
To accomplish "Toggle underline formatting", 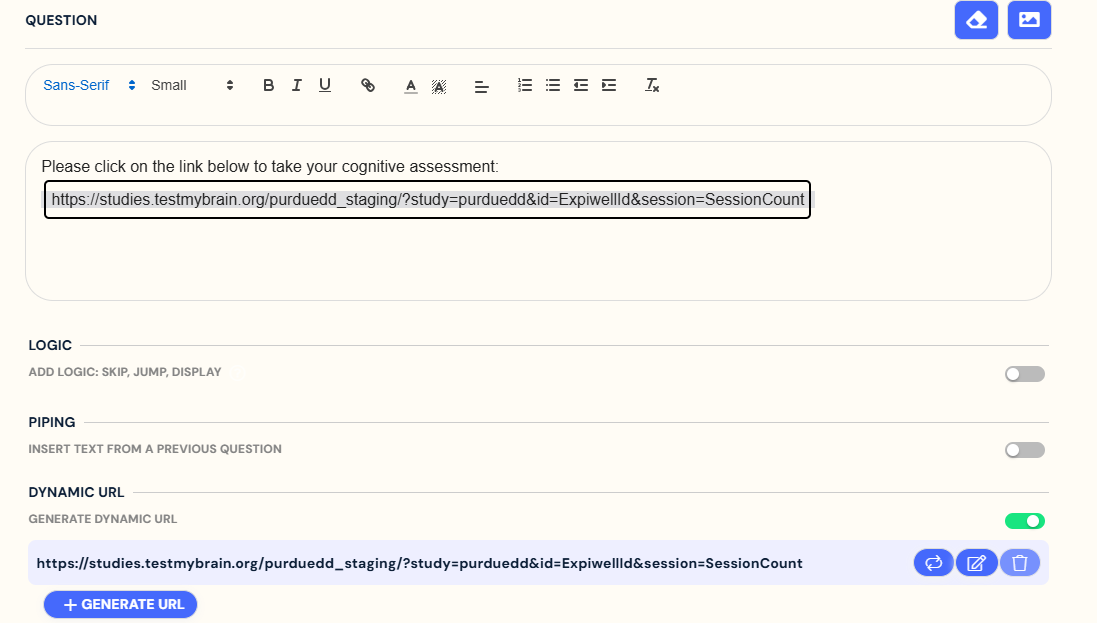I will tap(325, 85).
